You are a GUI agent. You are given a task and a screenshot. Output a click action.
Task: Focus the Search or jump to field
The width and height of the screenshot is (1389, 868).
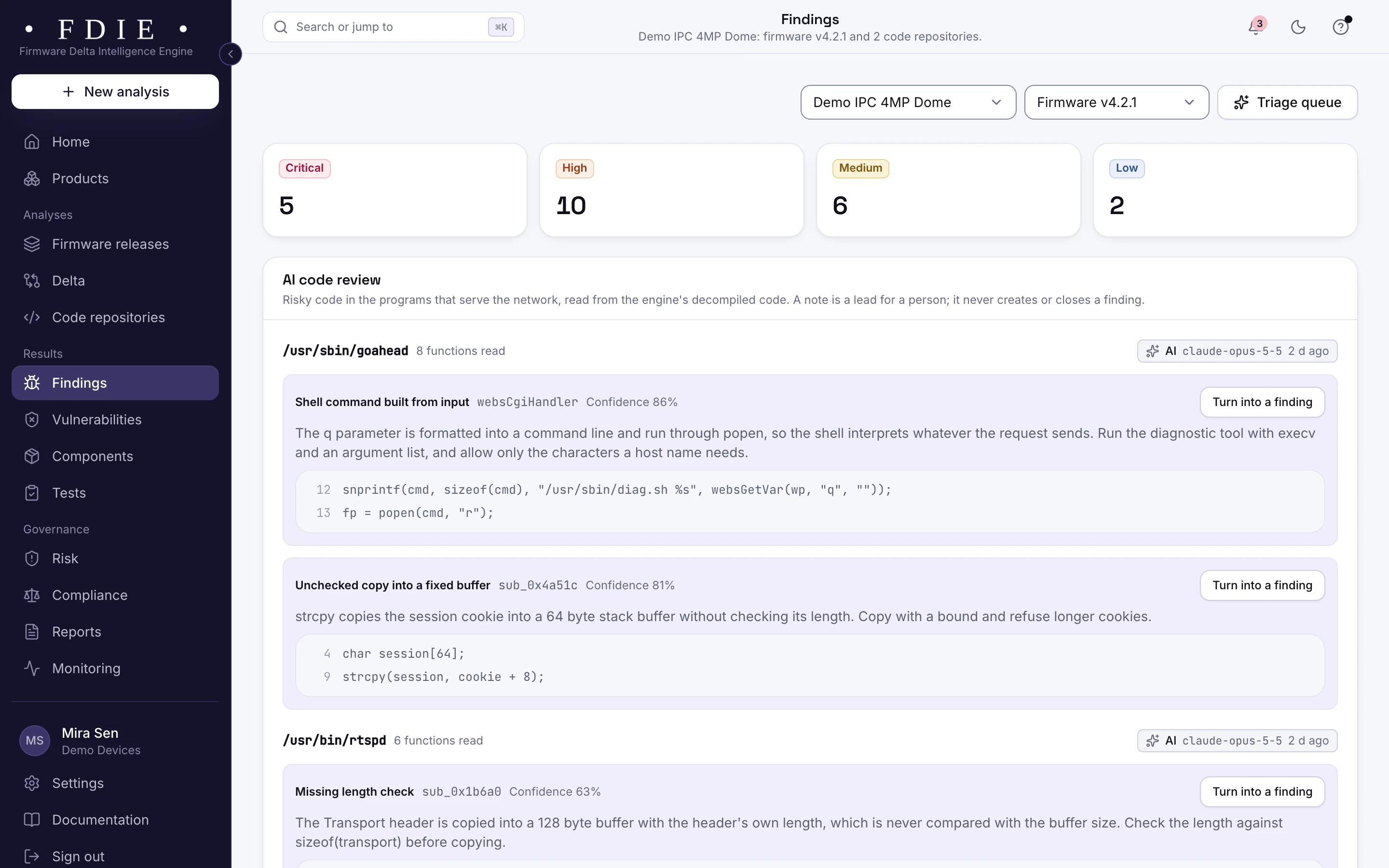[x=393, y=27]
